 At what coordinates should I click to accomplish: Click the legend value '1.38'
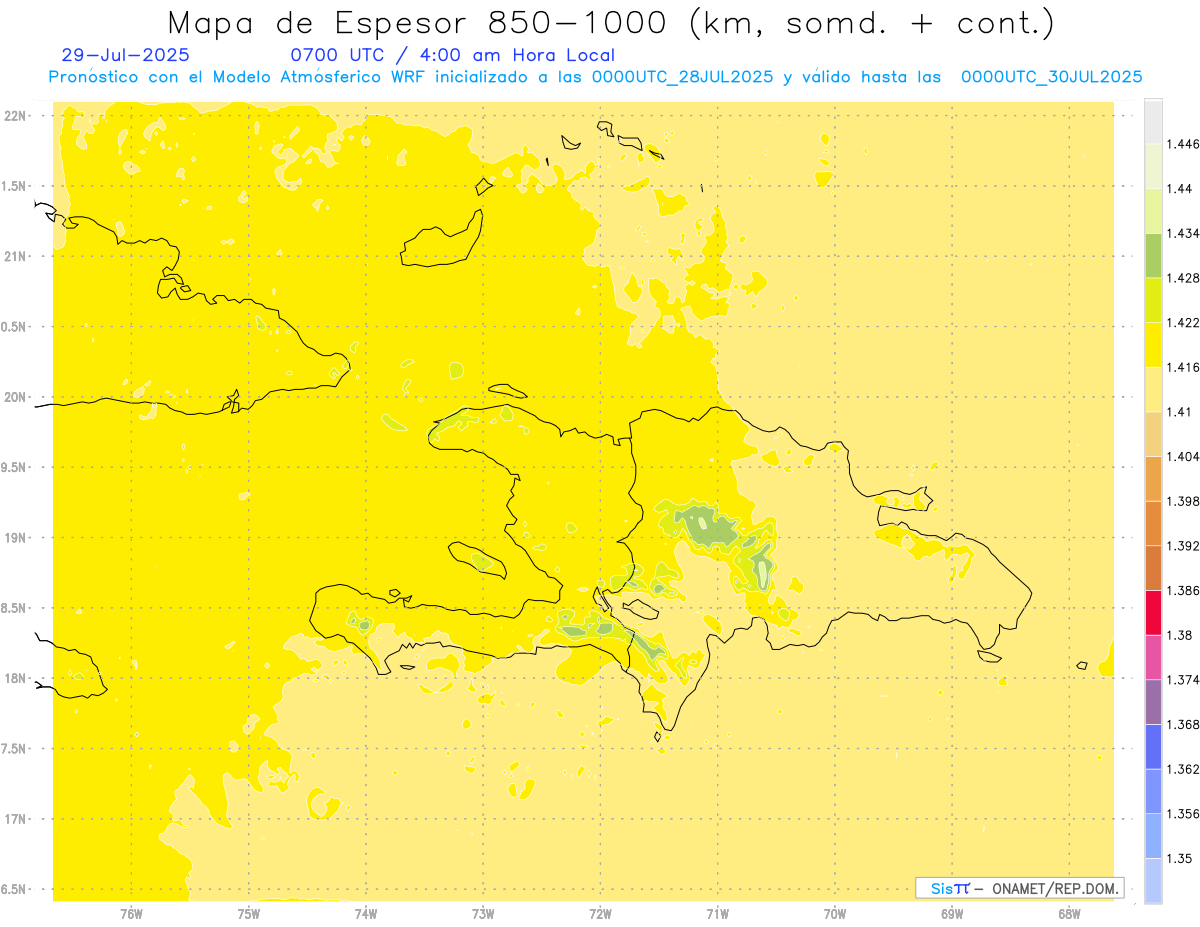1179,635
